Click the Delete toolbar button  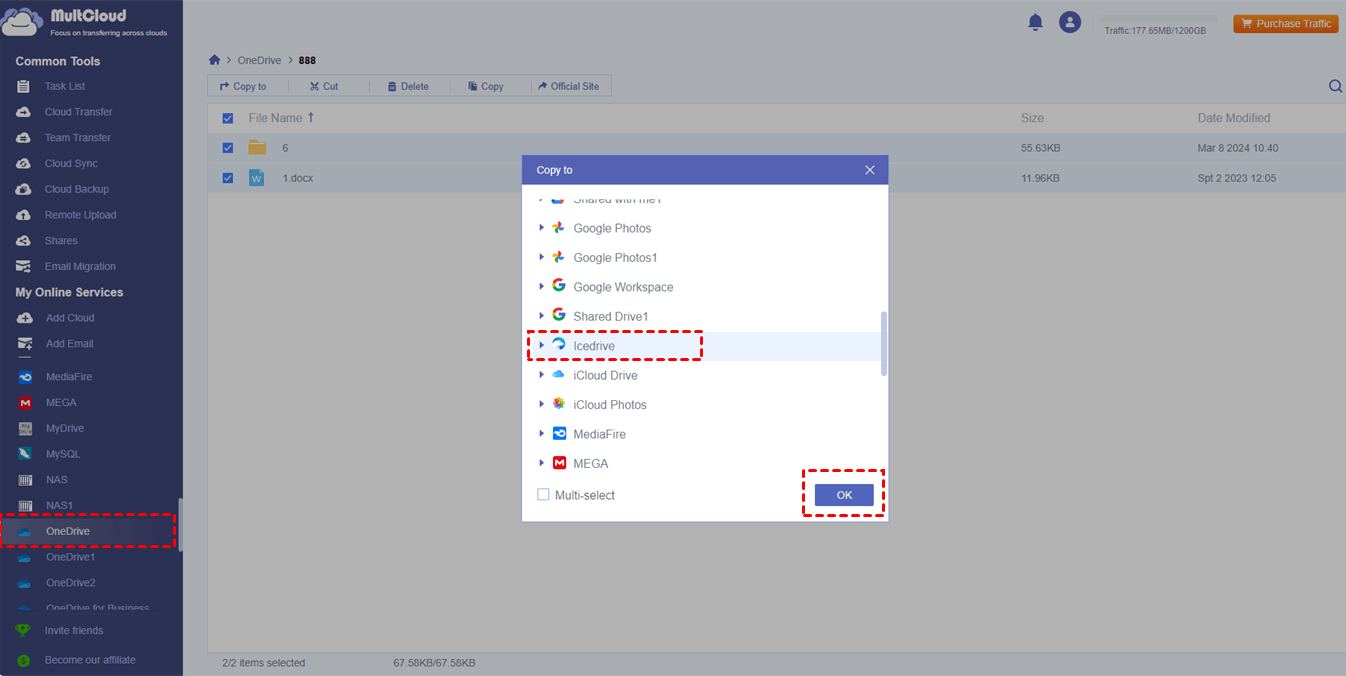pyautogui.click(x=408, y=87)
